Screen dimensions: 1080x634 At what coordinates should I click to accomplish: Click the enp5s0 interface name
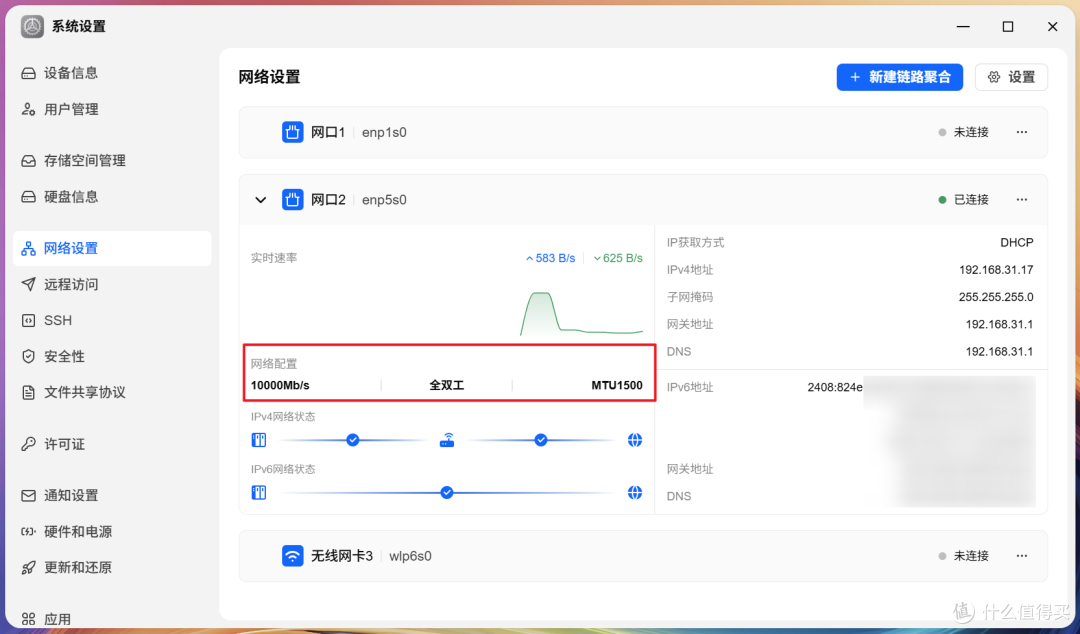coord(384,200)
